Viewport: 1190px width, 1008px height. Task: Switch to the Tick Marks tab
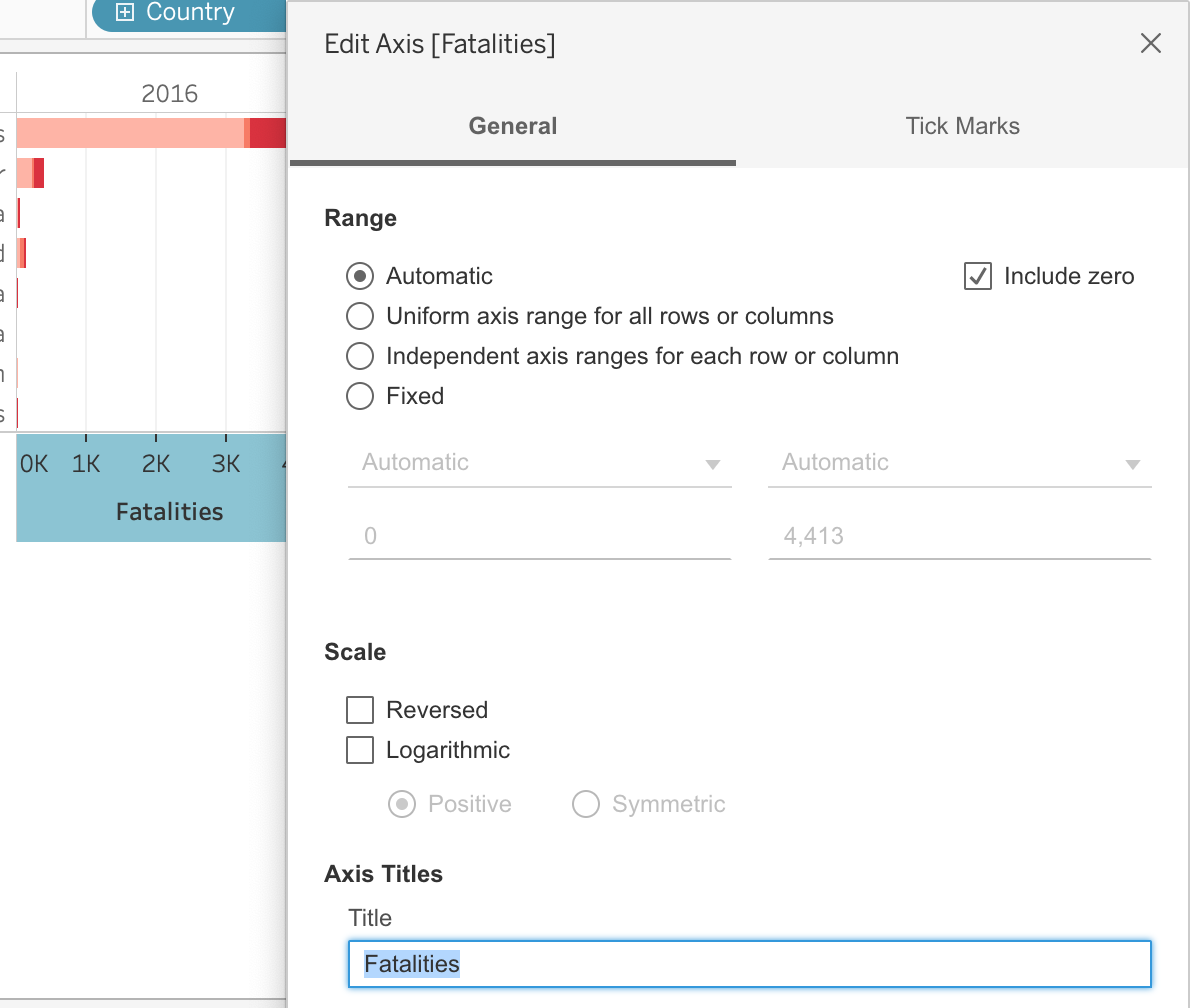[x=962, y=126]
